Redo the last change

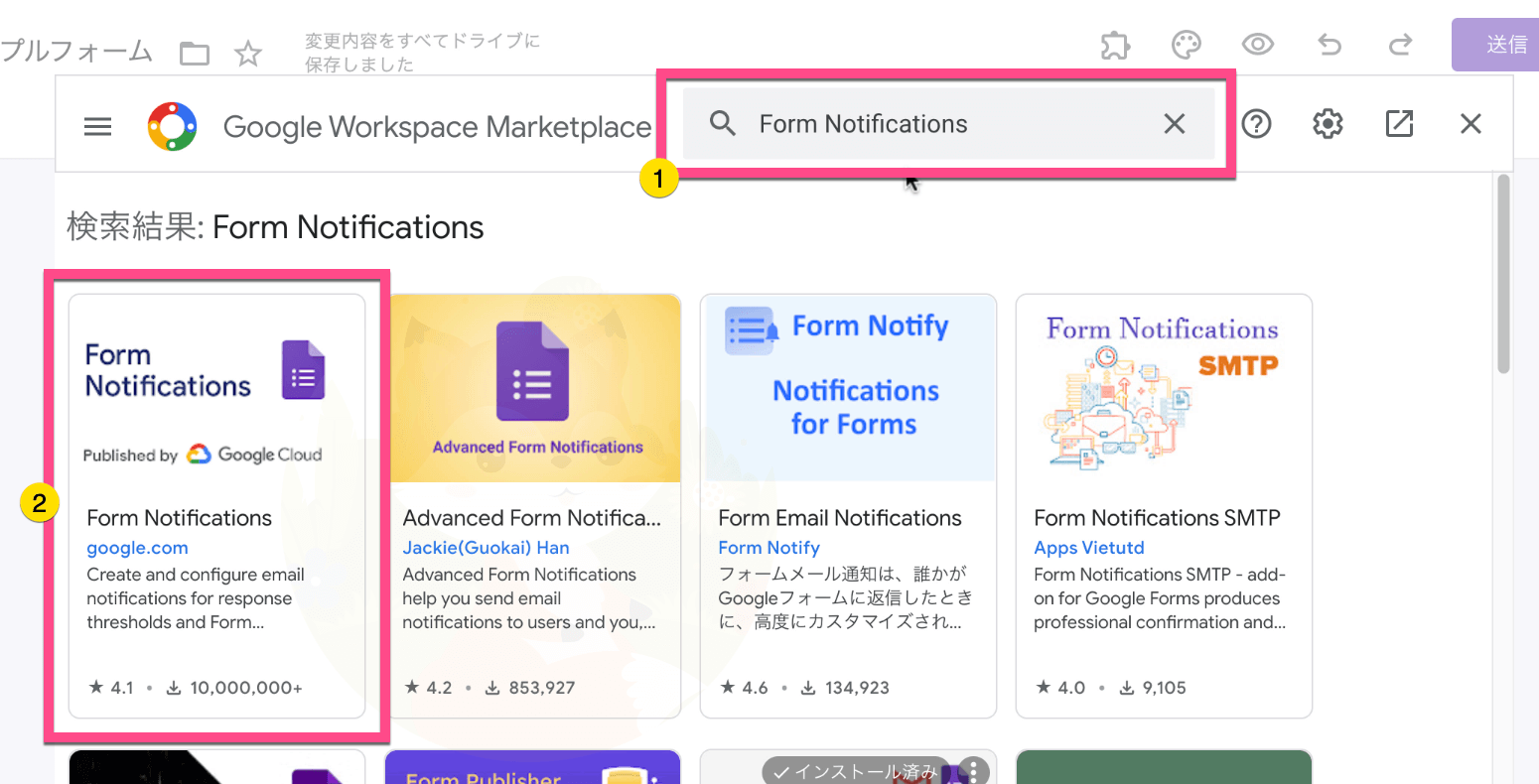pyautogui.click(x=1400, y=45)
